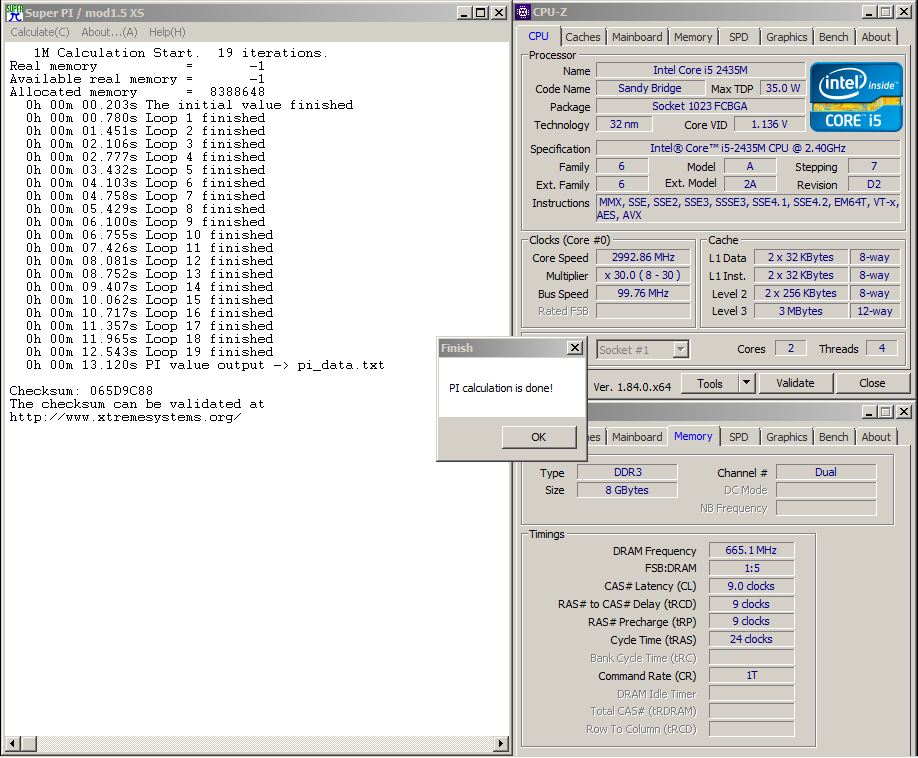This screenshot has width=918, height=758.
Task: Click the 'Checksum: 065D9C88' line in Super PI
Action: point(81,390)
